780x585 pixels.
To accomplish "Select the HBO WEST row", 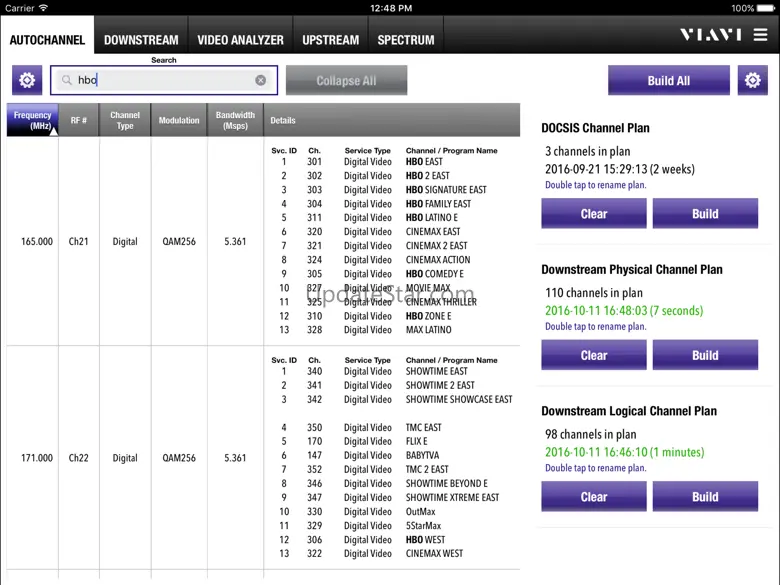I will coord(392,540).
